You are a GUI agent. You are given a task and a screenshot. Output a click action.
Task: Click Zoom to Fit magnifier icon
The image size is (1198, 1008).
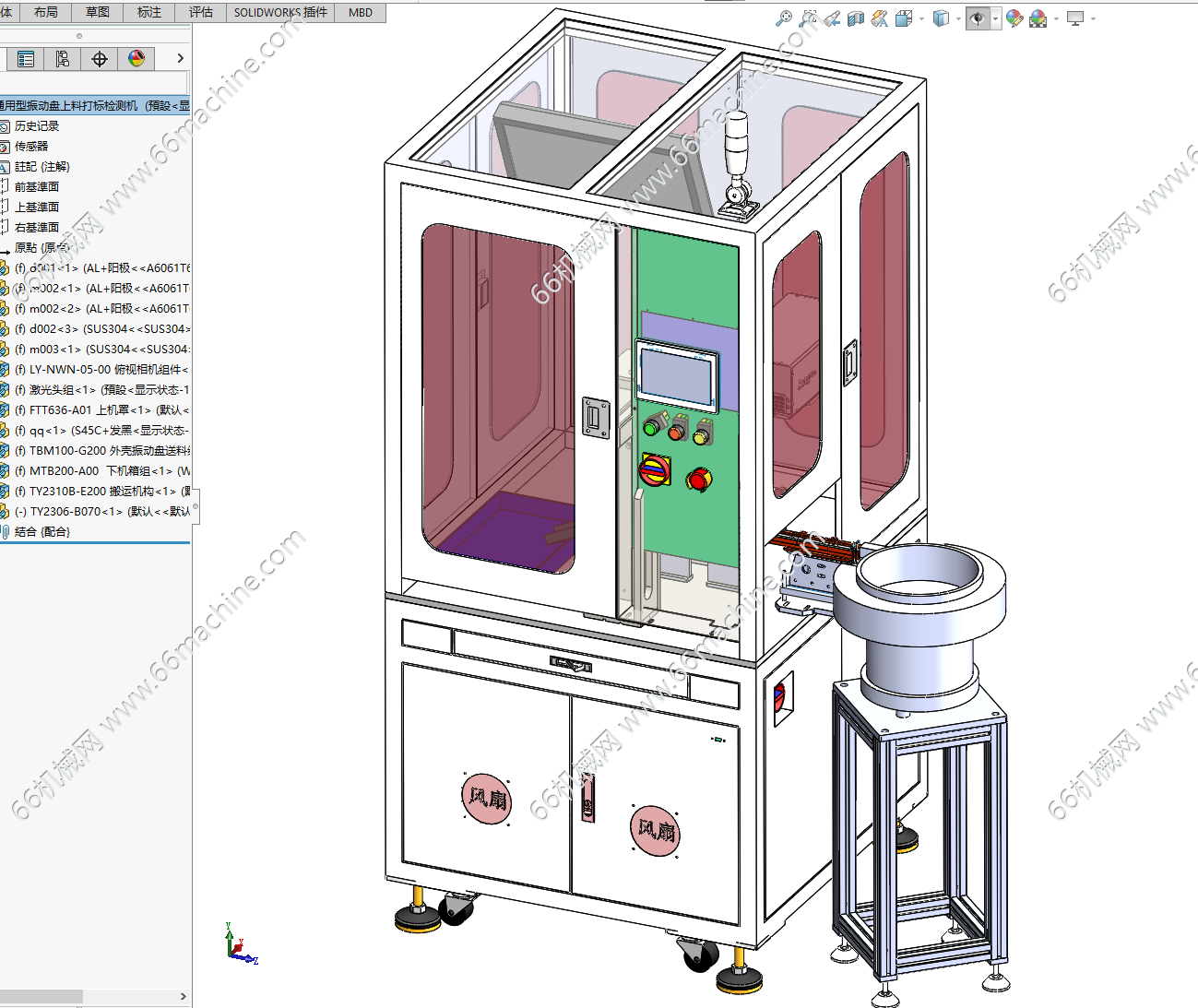click(784, 18)
